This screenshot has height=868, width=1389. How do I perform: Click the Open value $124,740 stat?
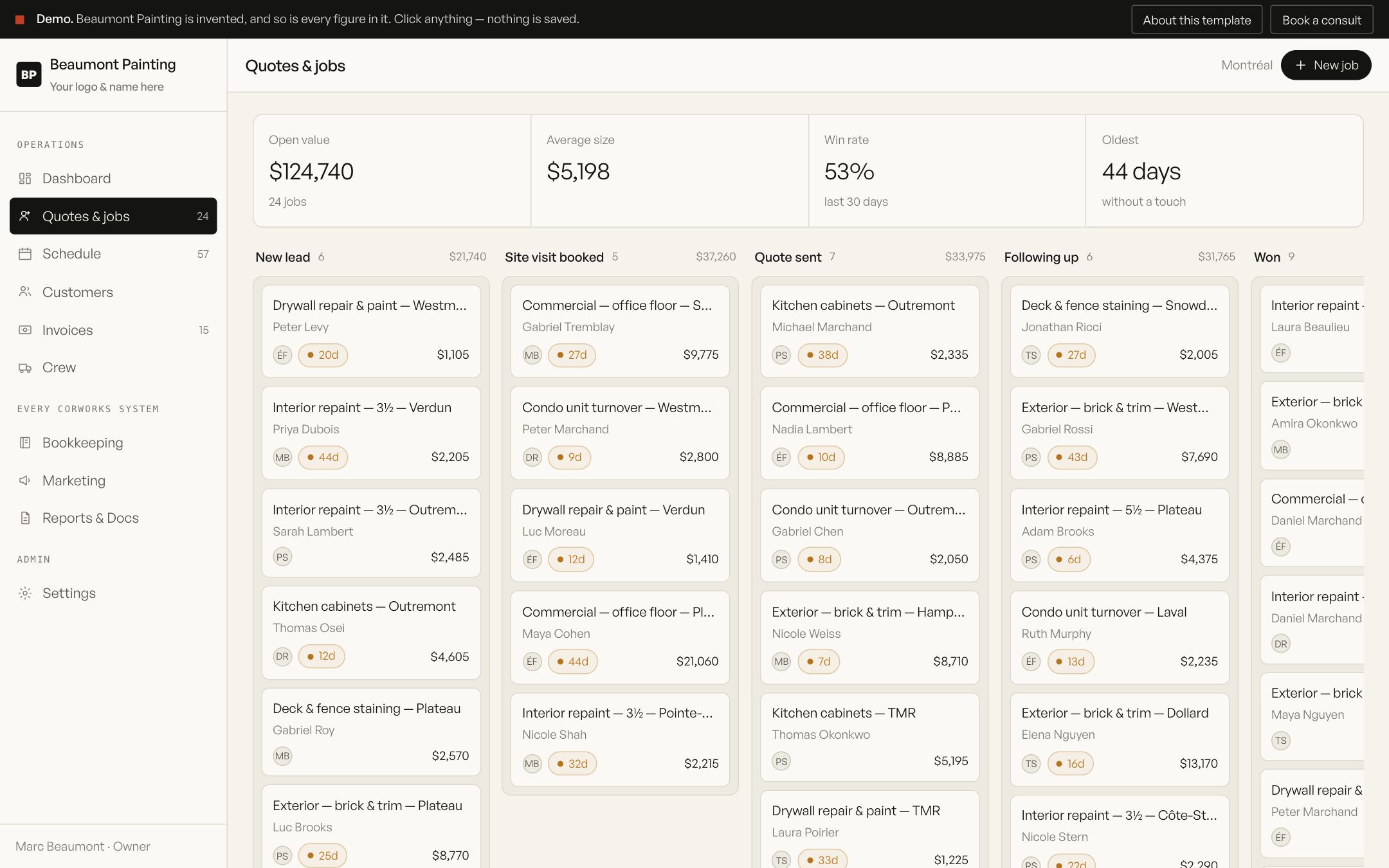click(392, 170)
